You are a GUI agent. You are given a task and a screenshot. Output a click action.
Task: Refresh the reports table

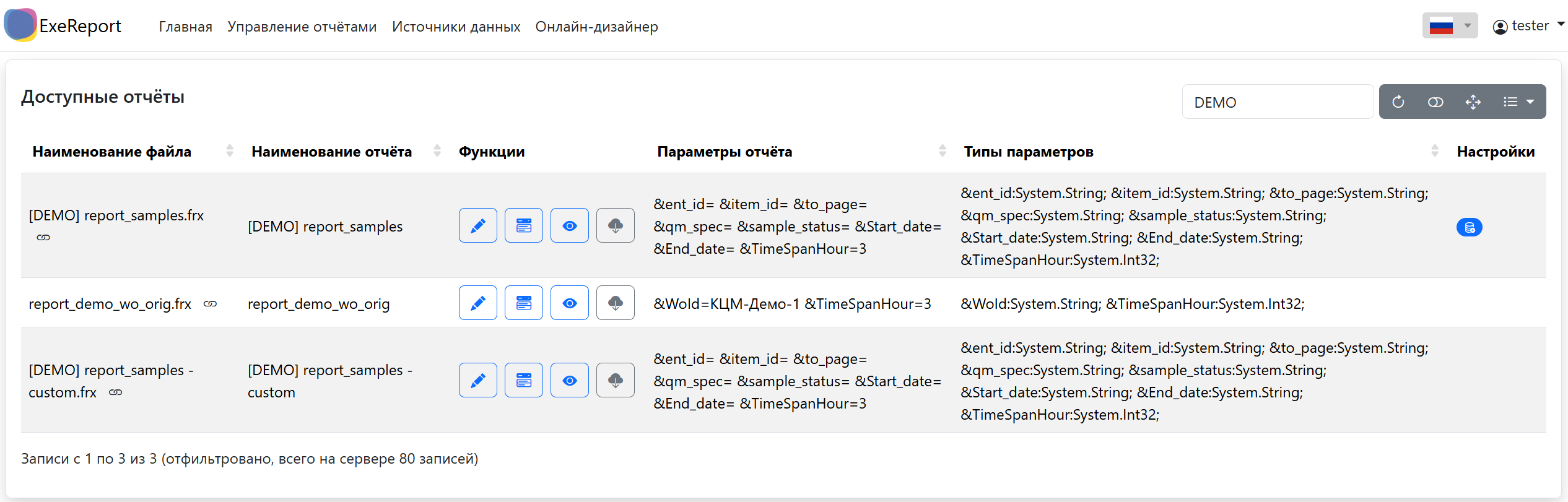1398,102
